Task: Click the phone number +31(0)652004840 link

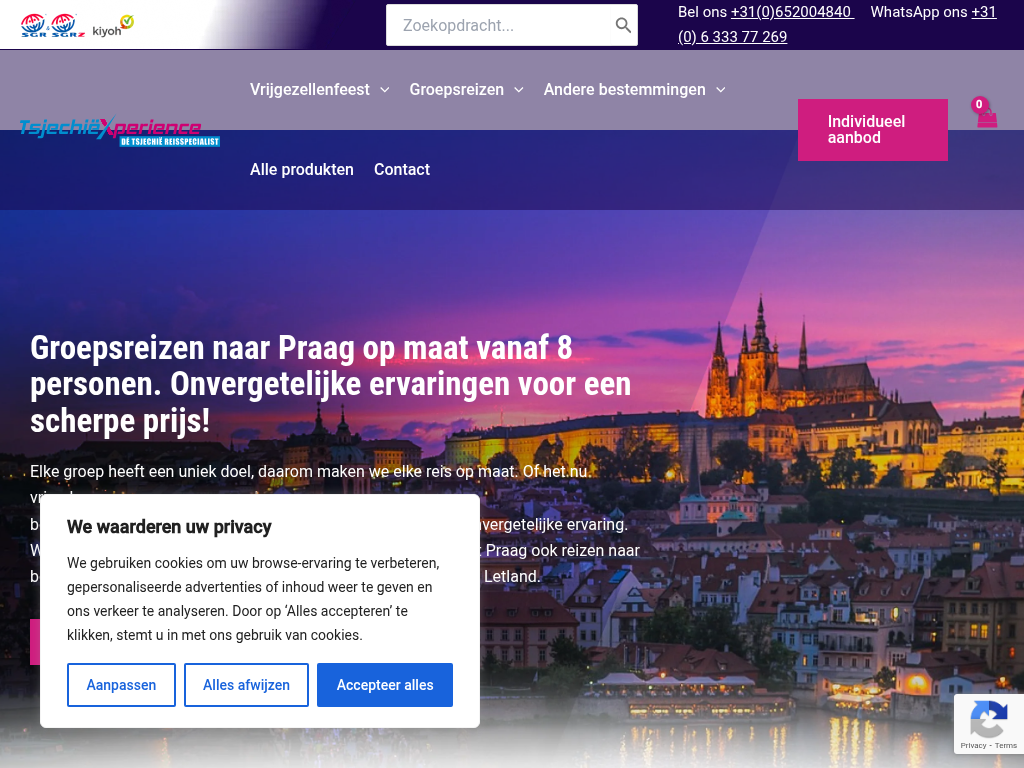Action: (791, 12)
